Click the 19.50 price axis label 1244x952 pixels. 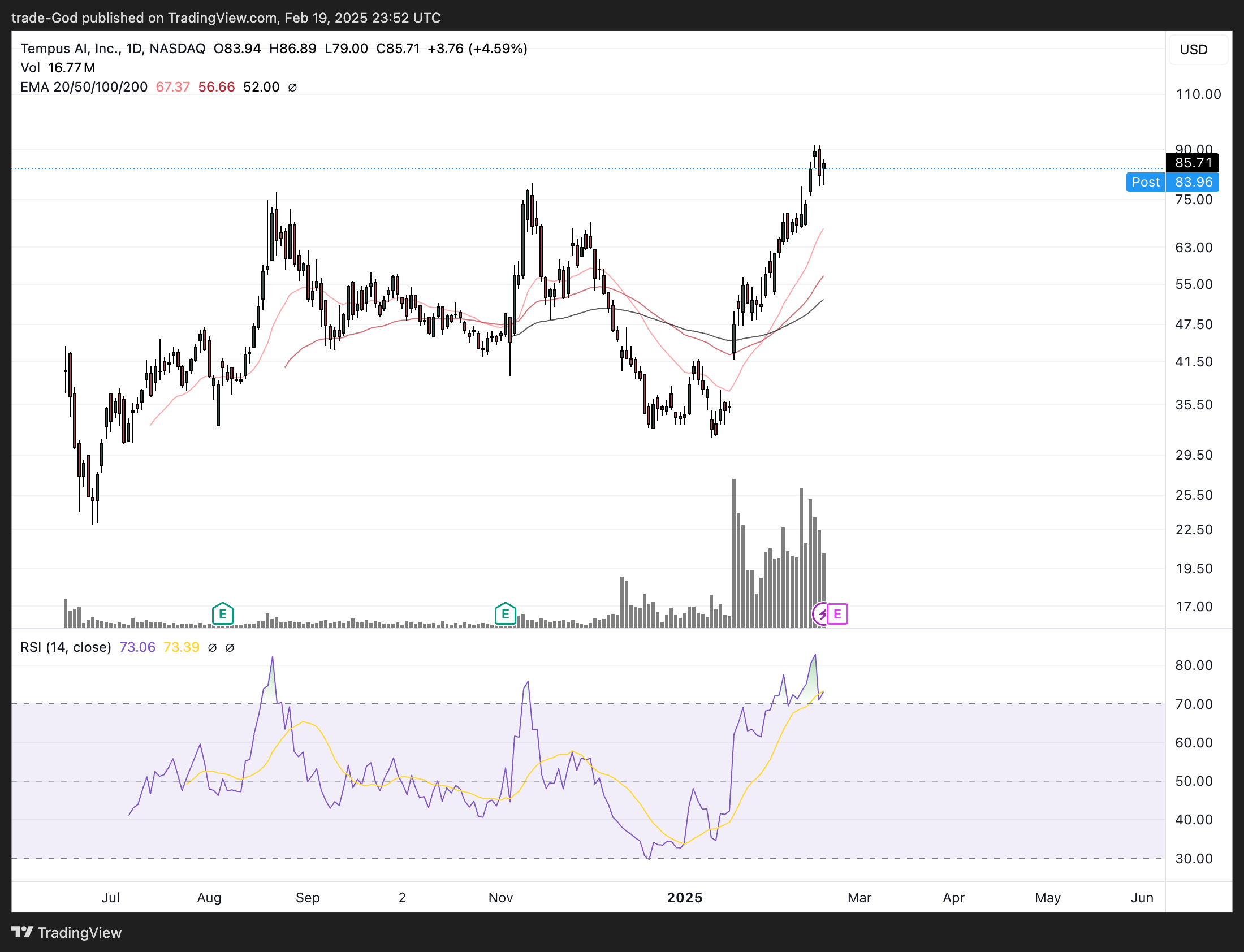click(1194, 569)
